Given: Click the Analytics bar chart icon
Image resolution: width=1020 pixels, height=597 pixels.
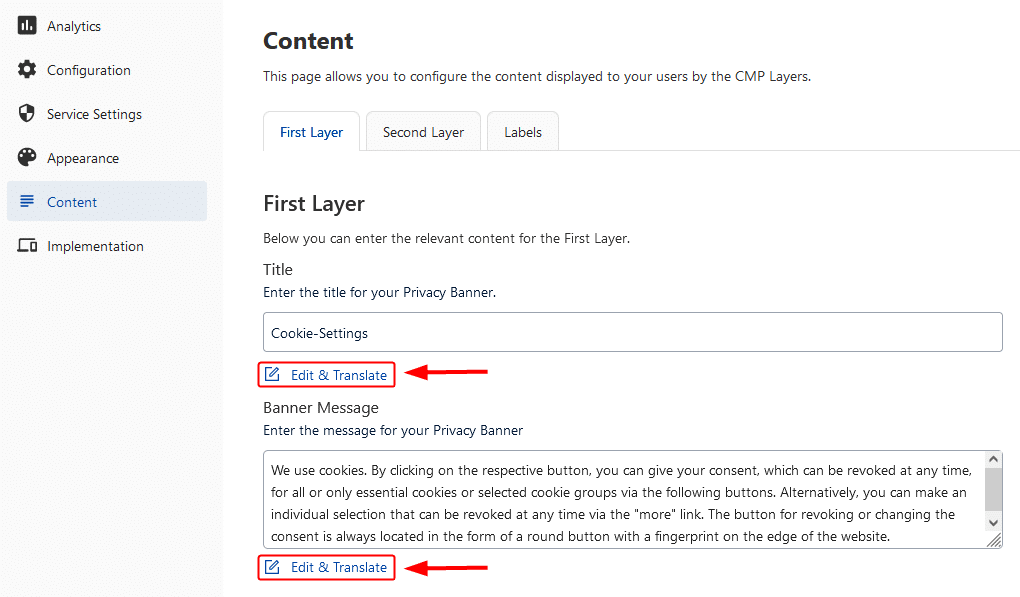Looking at the screenshot, I should click(x=27, y=25).
